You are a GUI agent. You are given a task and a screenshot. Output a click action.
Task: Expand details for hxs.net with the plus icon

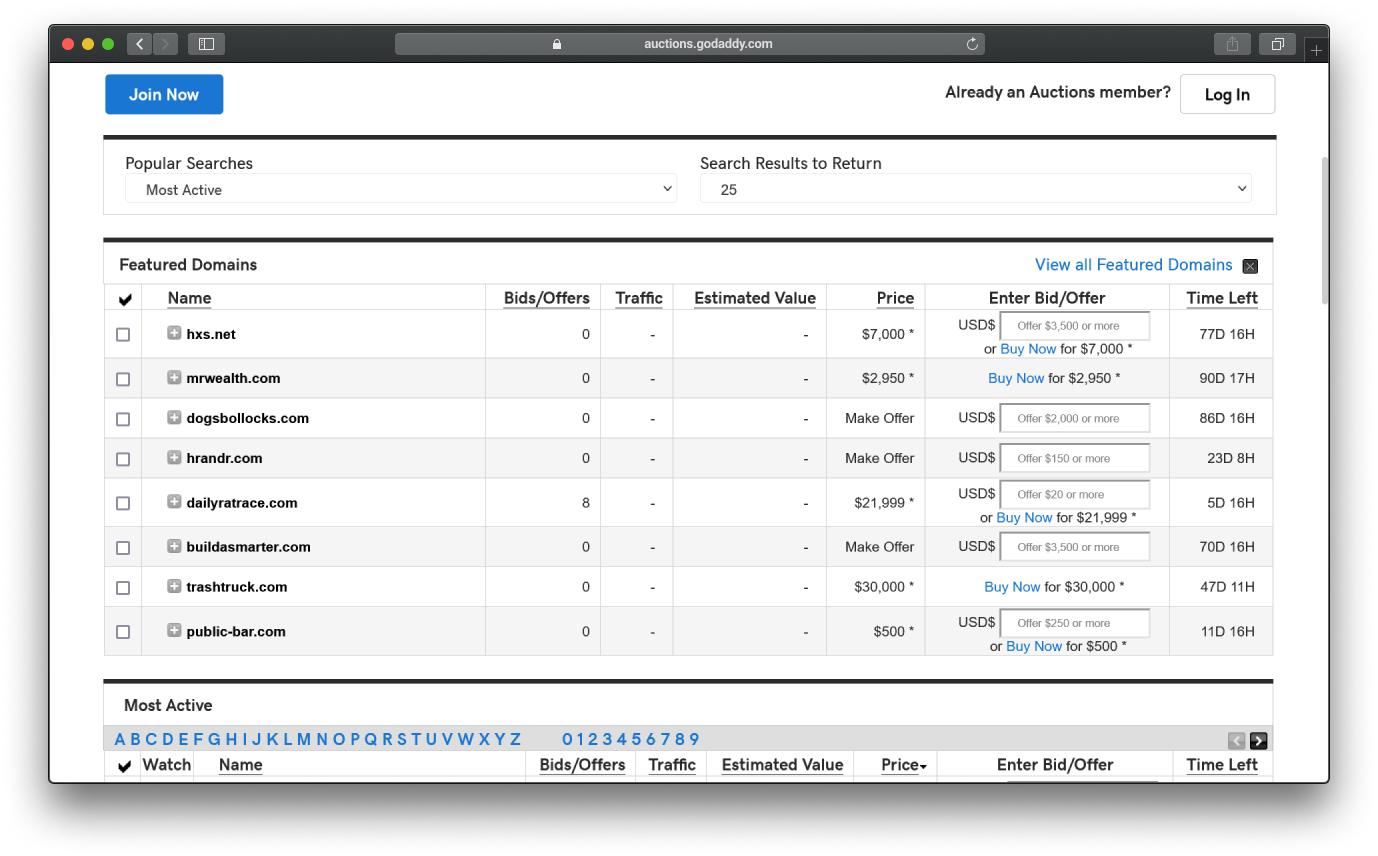pyautogui.click(x=174, y=333)
